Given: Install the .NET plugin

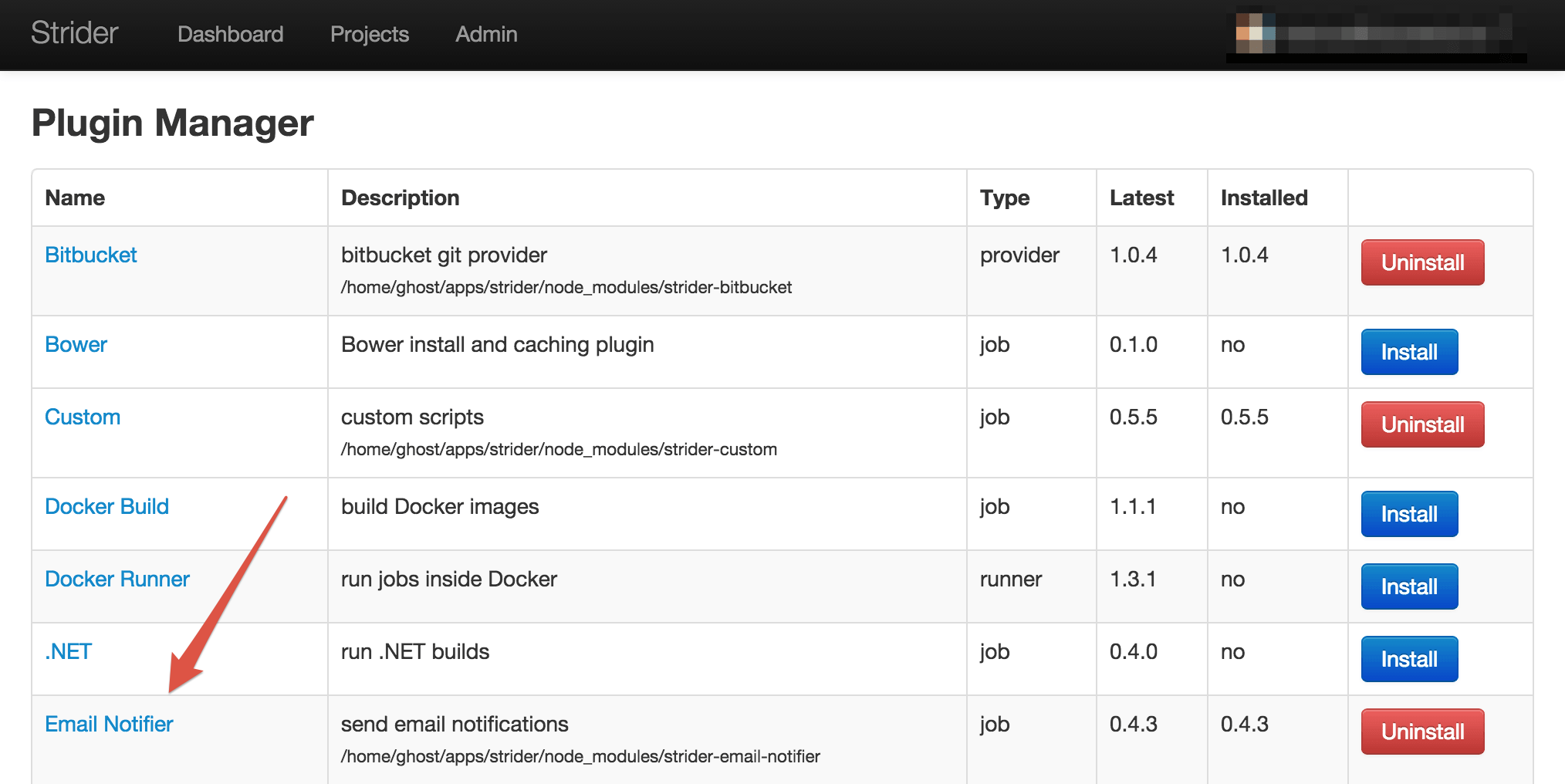Looking at the screenshot, I should (x=1409, y=659).
